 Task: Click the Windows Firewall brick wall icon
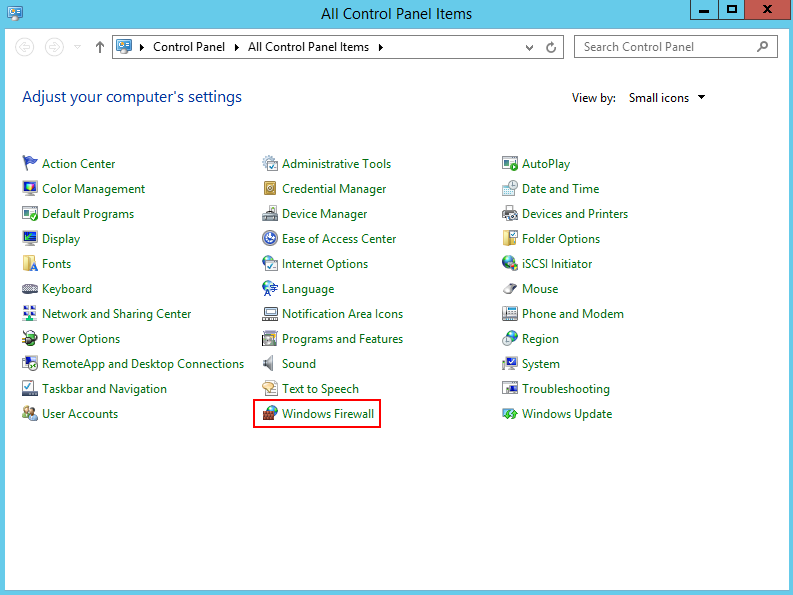coord(270,413)
